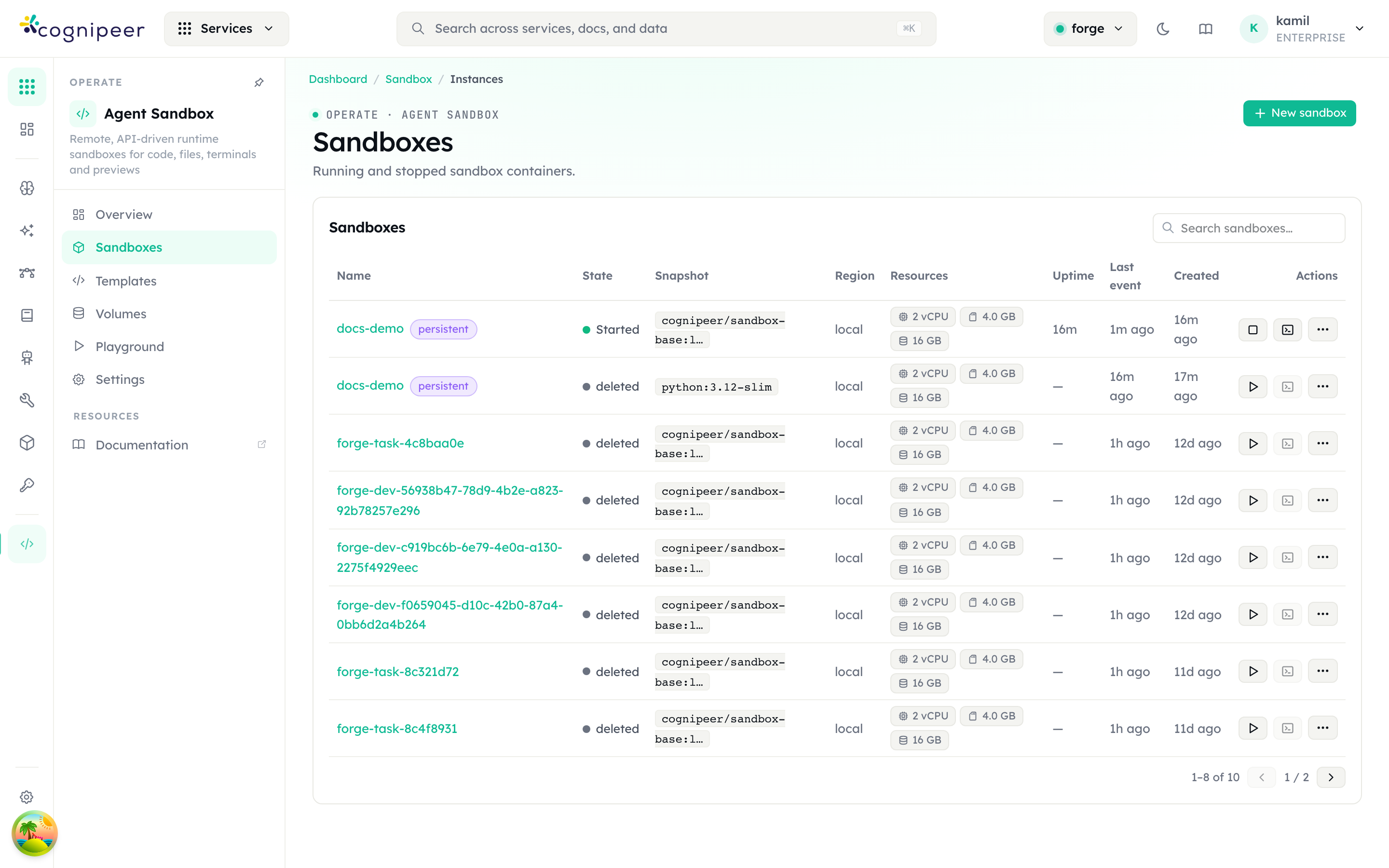The height and width of the screenshot is (868, 1389).
Task: Toggle dark mode moon icon
Action: [x=1163, y=29]
